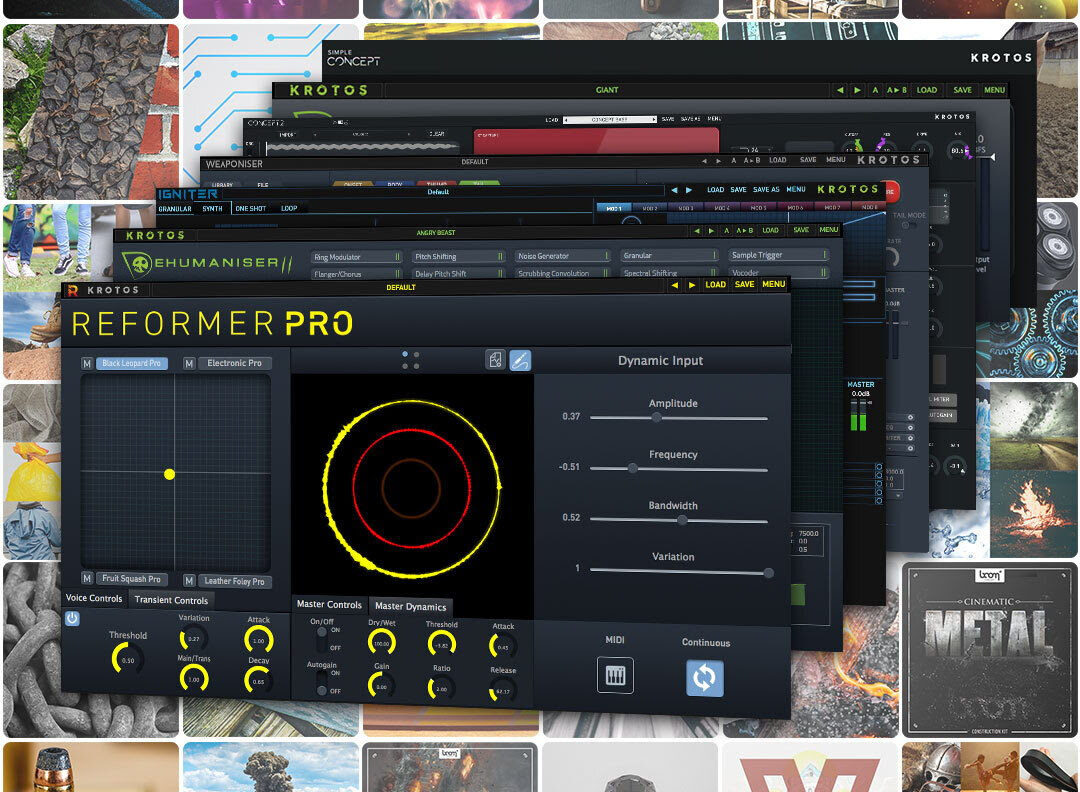Click the Gain knob
This screenshot has width=1080, height=792.
click(x=382, y=686)
